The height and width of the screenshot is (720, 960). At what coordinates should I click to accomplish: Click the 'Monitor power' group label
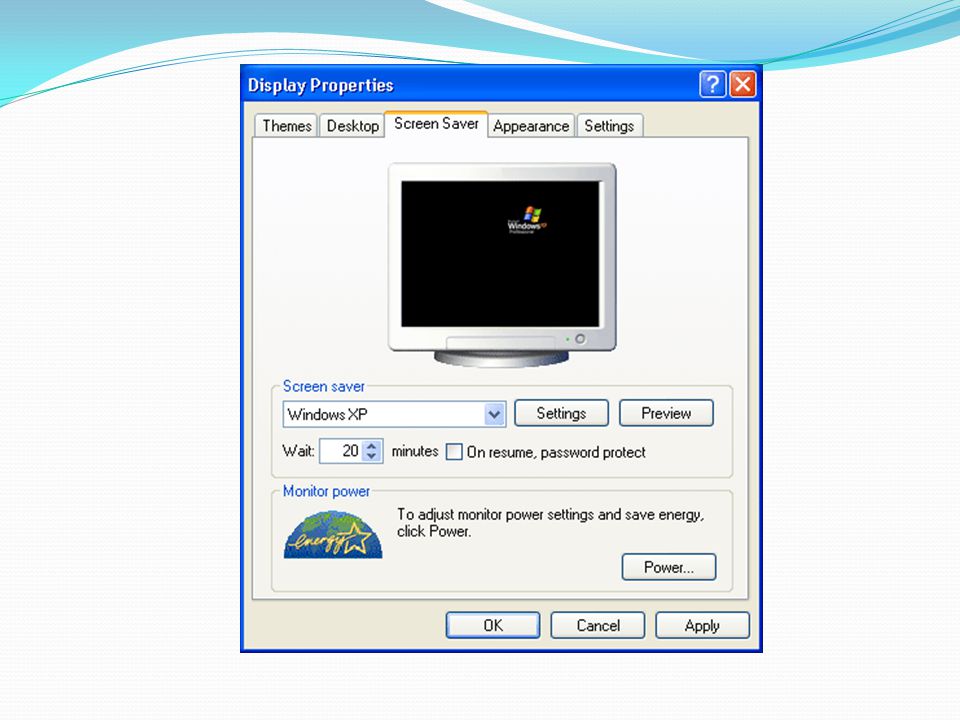[x=326, y=491]
